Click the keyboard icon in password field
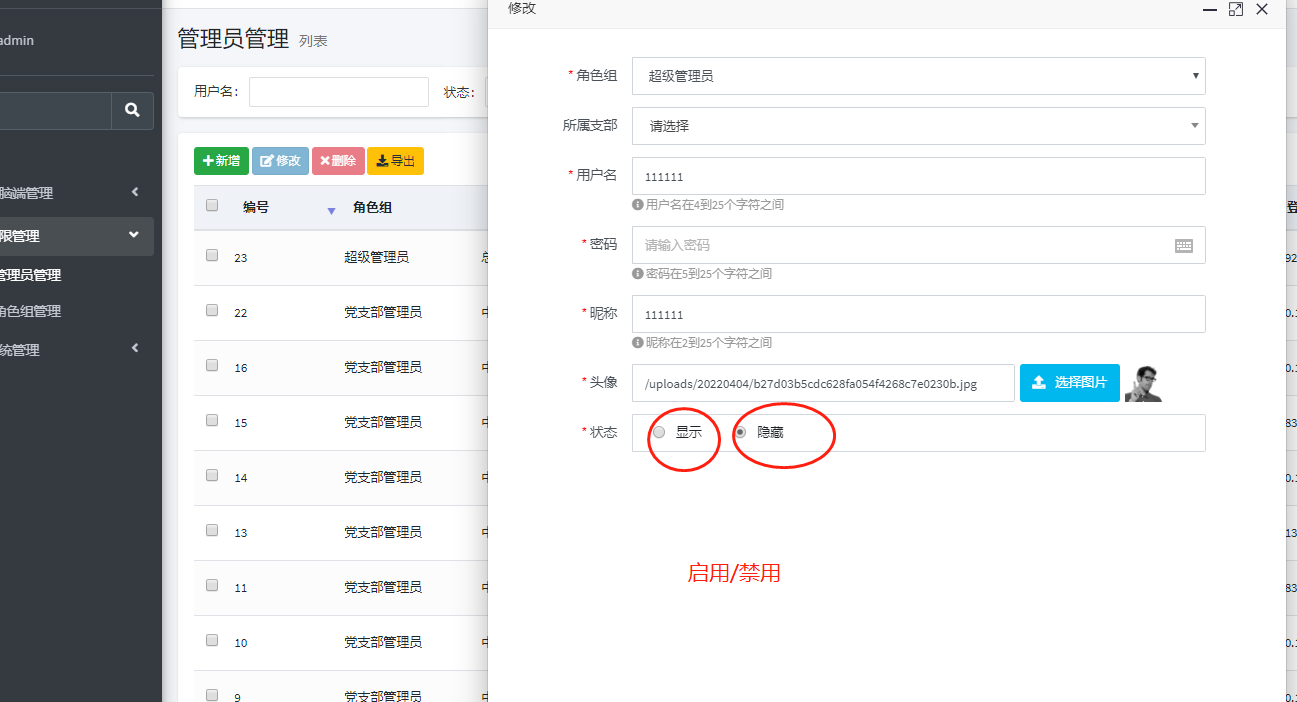 tap(1184, 246)
